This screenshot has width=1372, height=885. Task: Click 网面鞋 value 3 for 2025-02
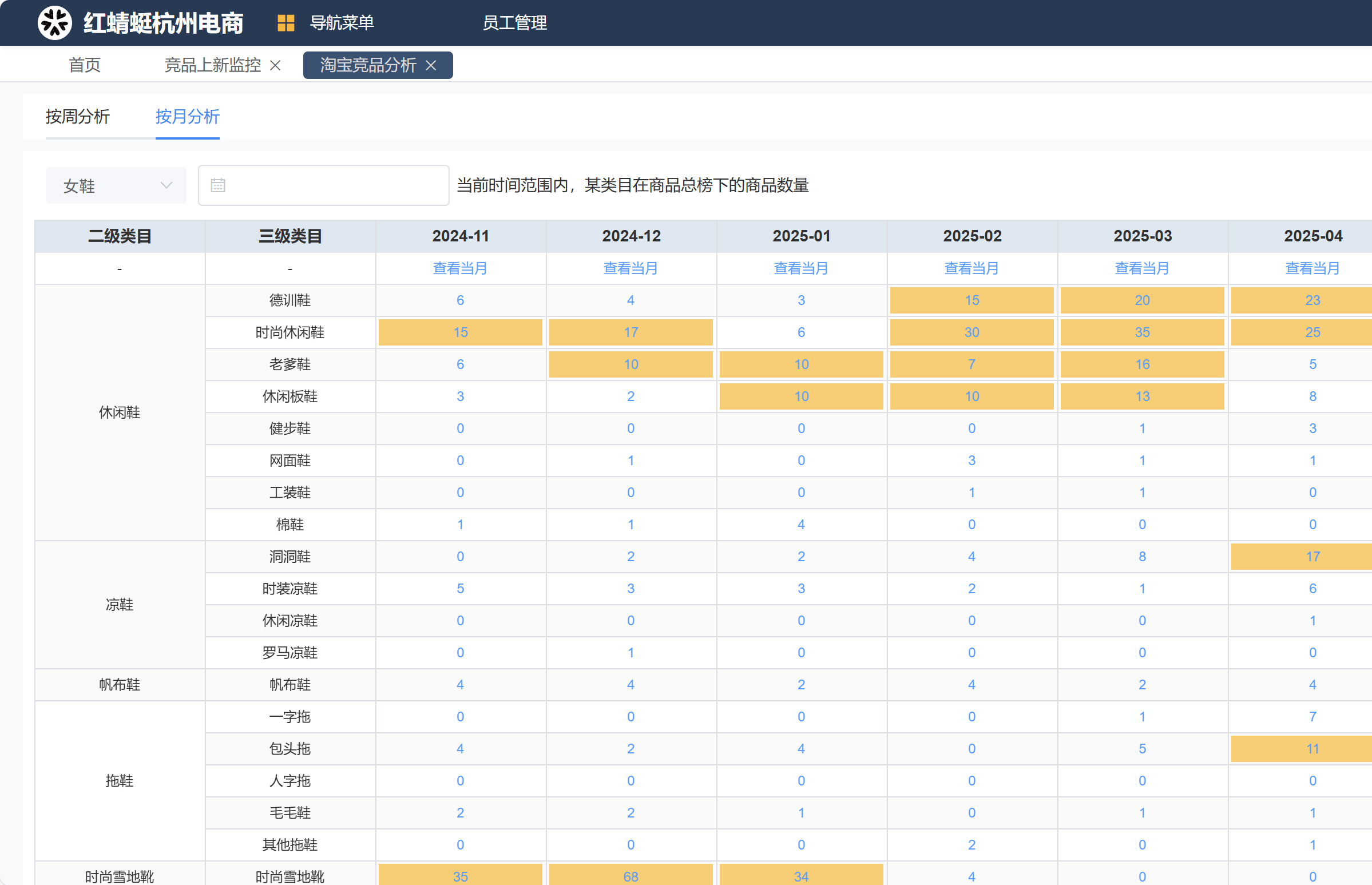(x=972, y=461)
